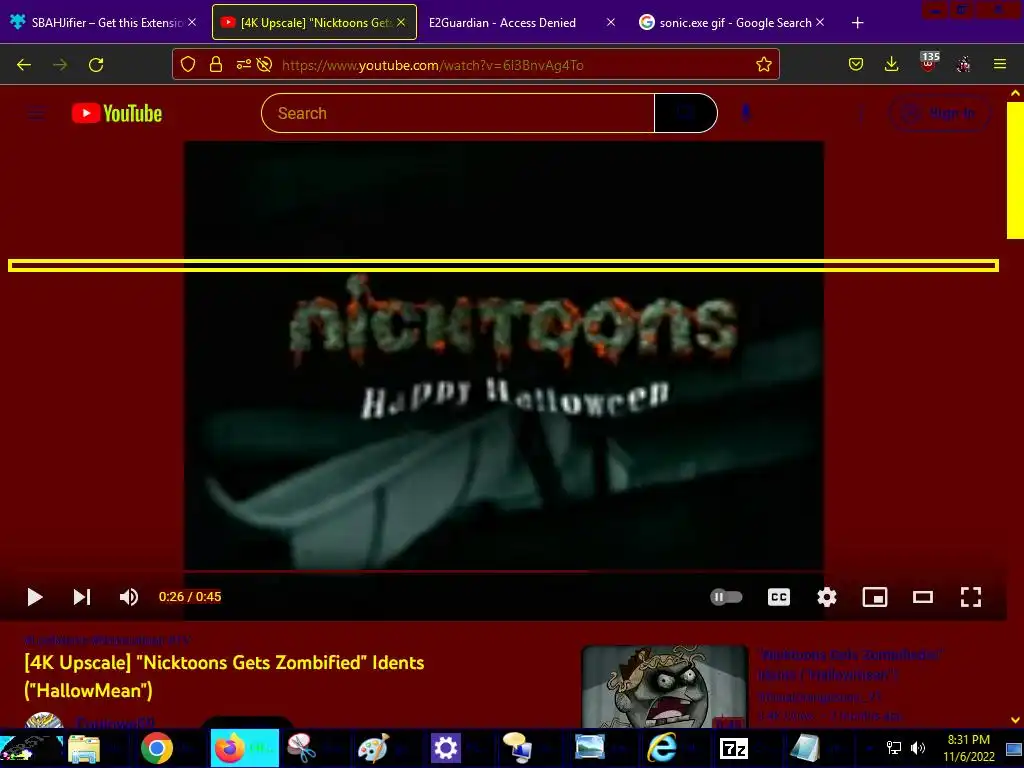Open PC Settings gear on taskbar

(x=446, y=748)
